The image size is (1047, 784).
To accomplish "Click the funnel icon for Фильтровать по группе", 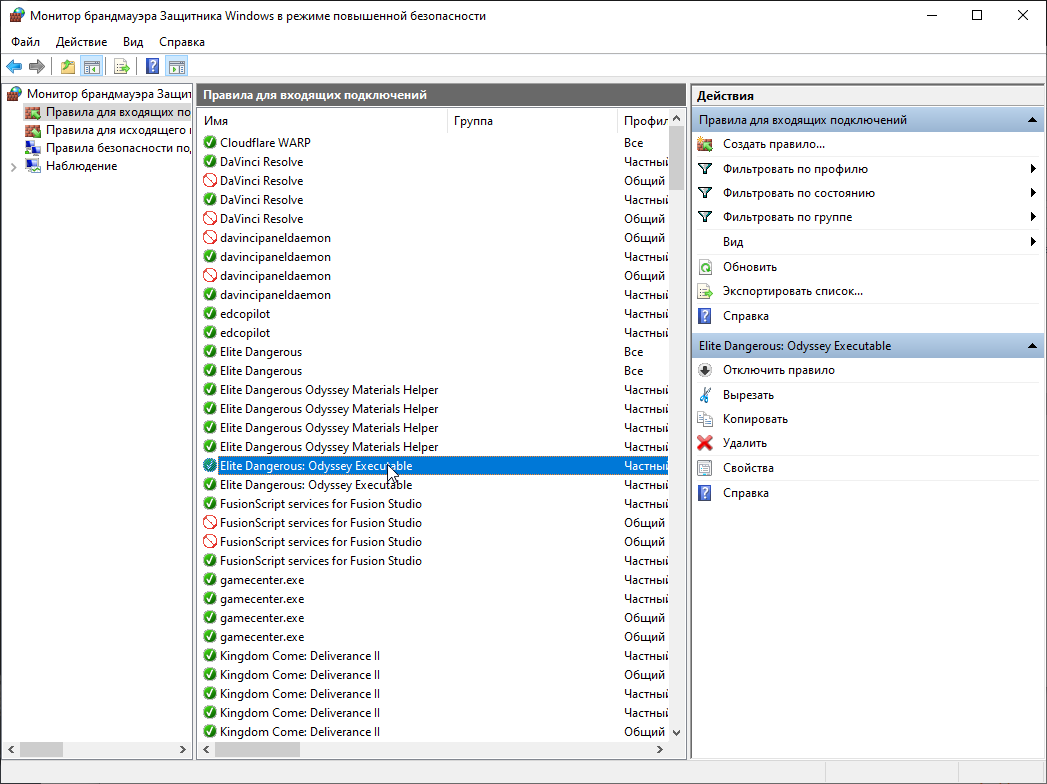I will coord(705,217).
